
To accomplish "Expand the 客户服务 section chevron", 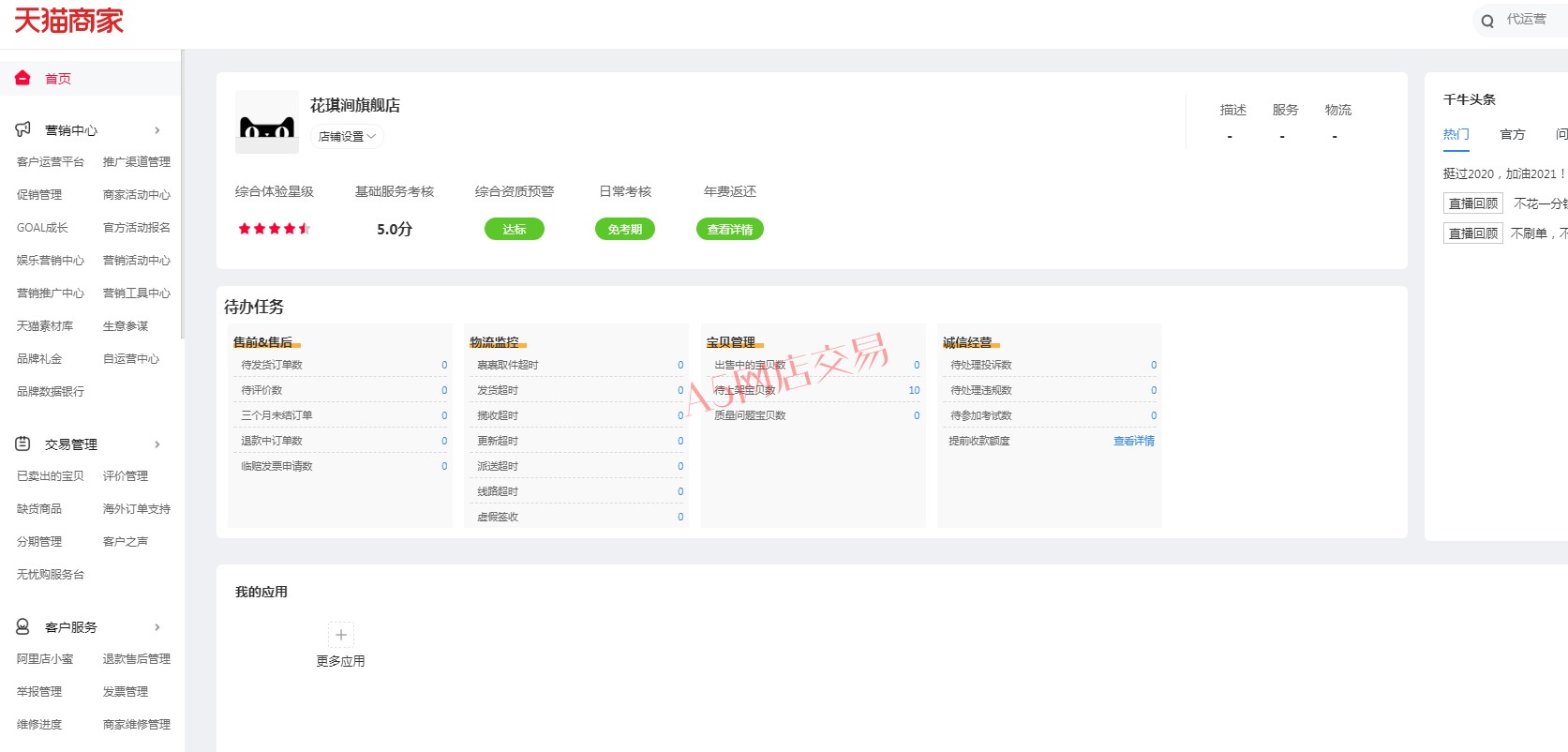I will coord(157,627).
